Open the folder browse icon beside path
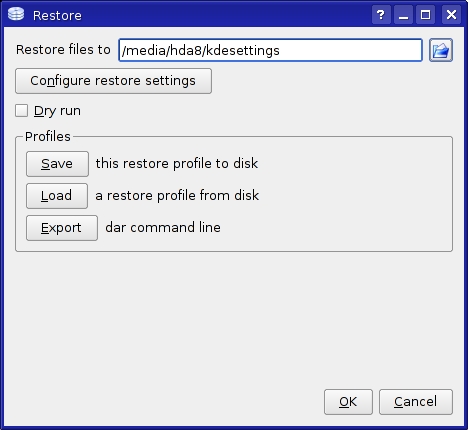 point(441,50)
